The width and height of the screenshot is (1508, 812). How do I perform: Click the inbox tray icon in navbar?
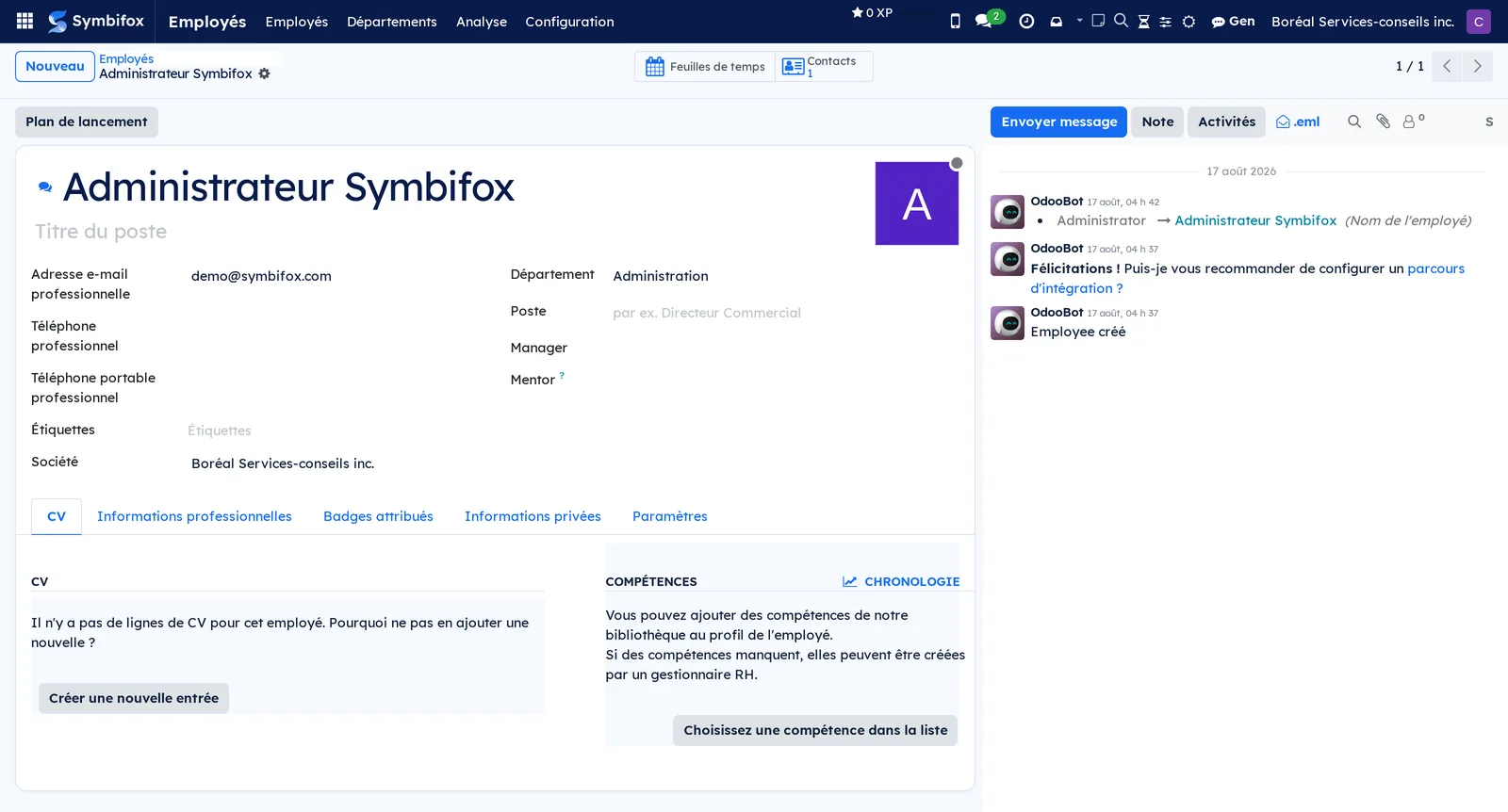1056,21
